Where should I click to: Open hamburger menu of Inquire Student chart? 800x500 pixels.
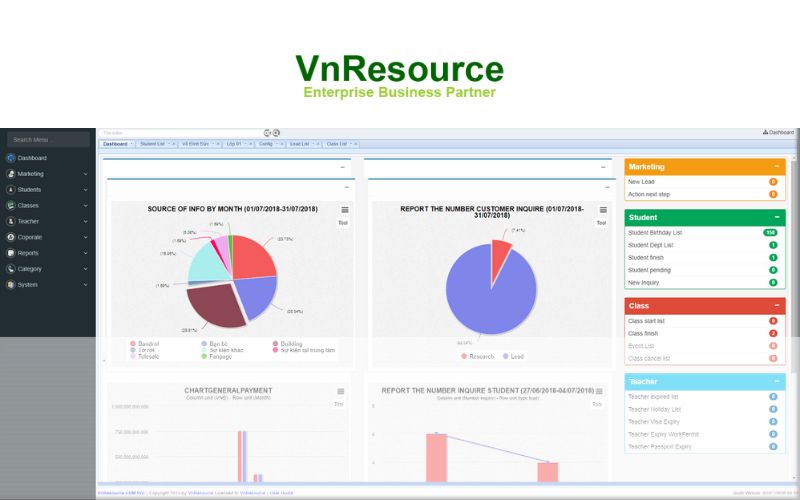point(599,391)
